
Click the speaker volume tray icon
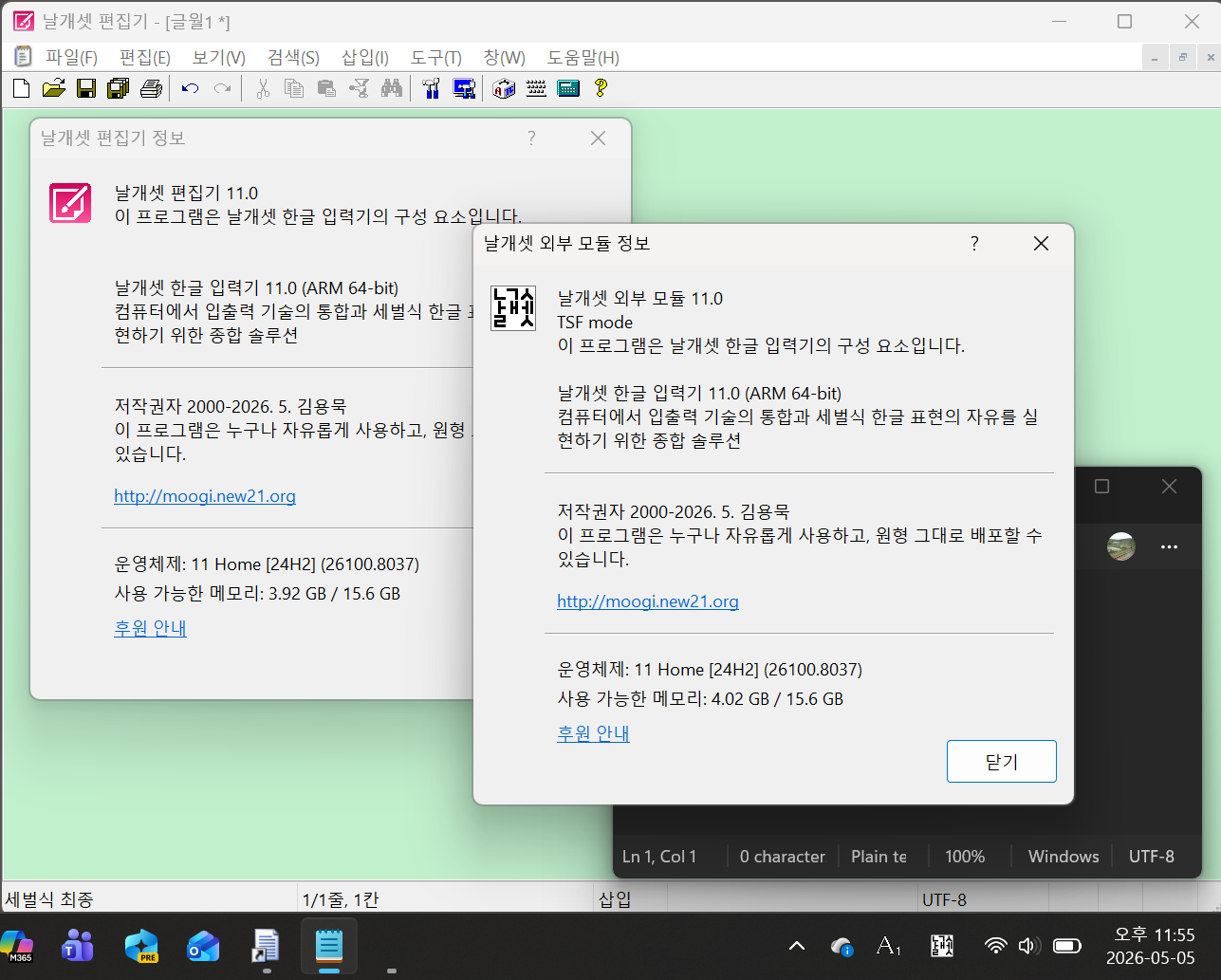click(1028, 946)
